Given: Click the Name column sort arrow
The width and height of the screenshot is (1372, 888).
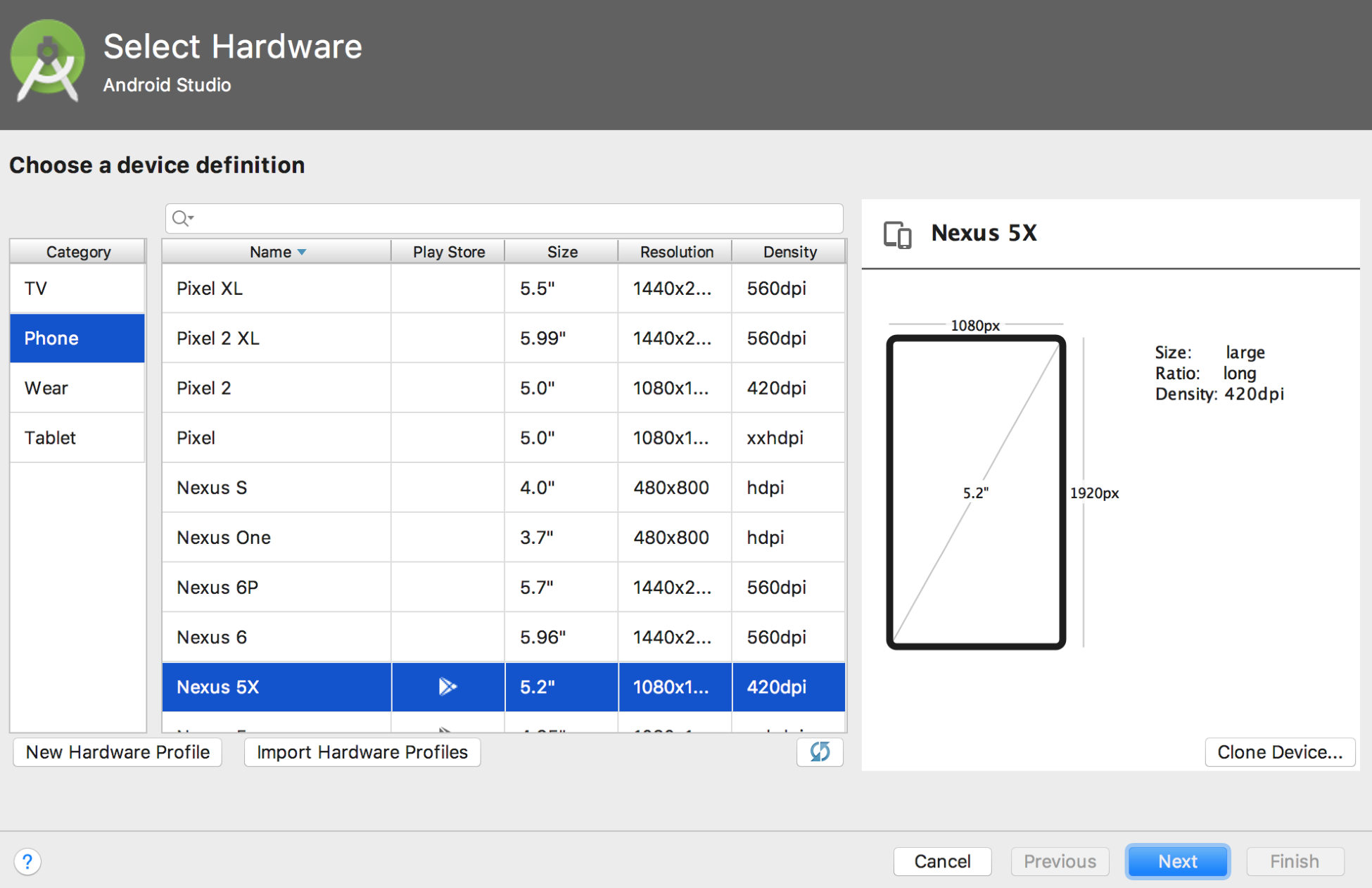Looking at the screenshot, I should 302,252.
